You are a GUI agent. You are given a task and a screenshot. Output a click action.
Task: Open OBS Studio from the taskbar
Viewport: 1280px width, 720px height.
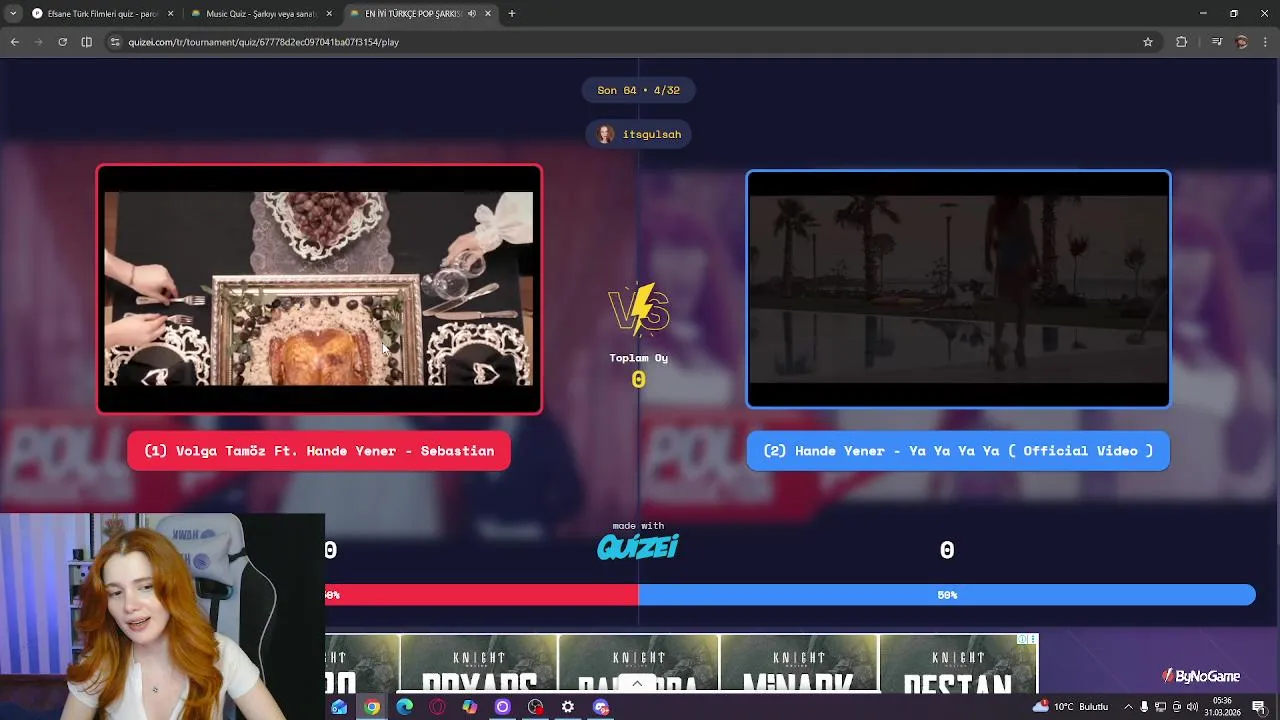click(535, 707)
